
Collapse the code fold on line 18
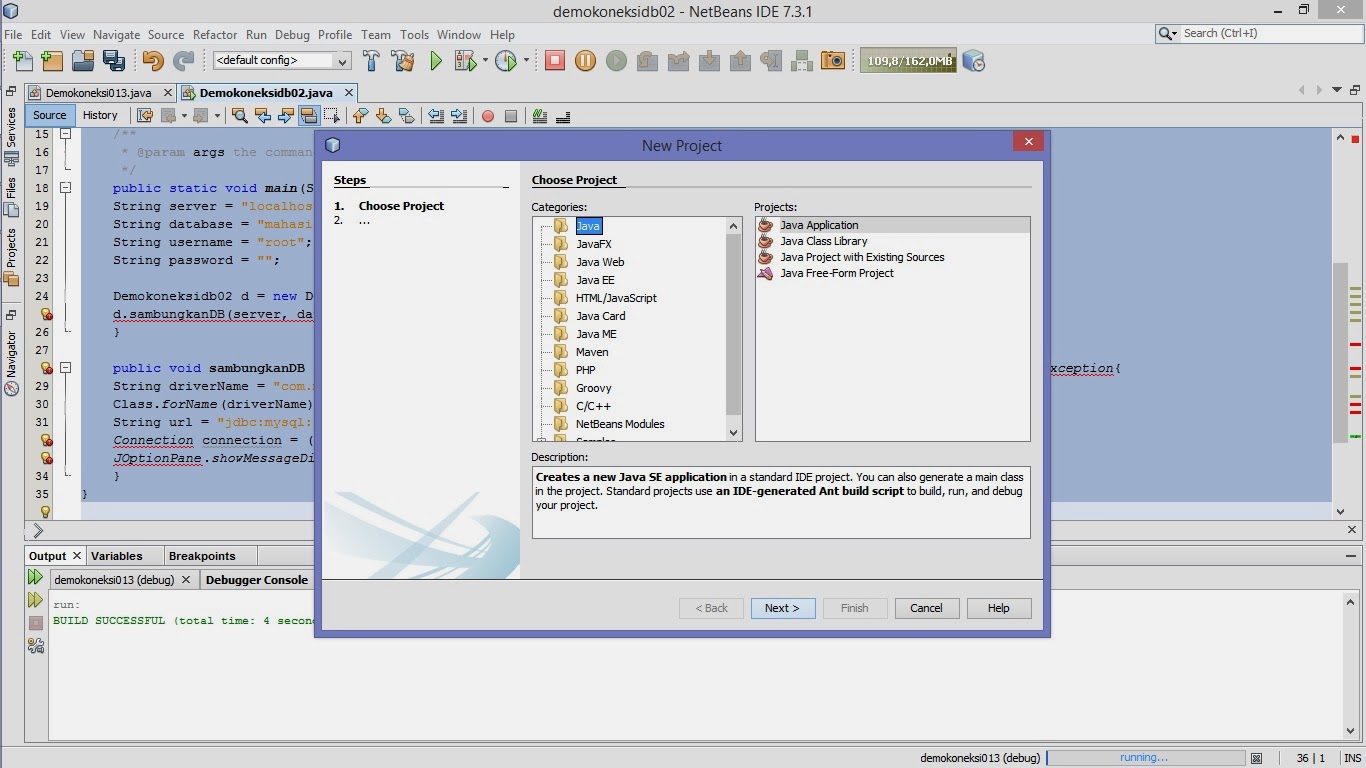click(65, 187)
